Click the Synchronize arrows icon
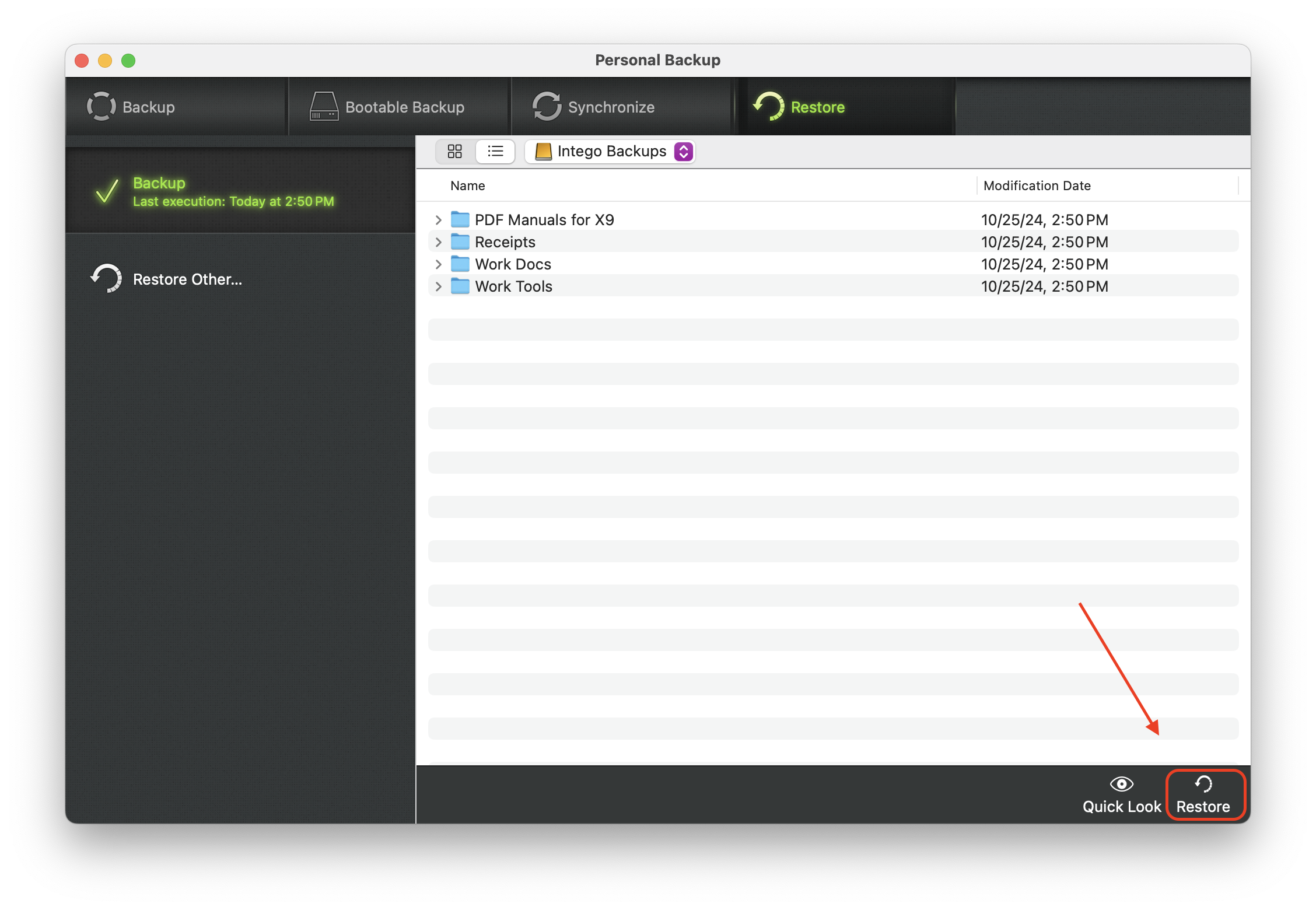Viewport: 1316px width, 910px height. [547, 106]
